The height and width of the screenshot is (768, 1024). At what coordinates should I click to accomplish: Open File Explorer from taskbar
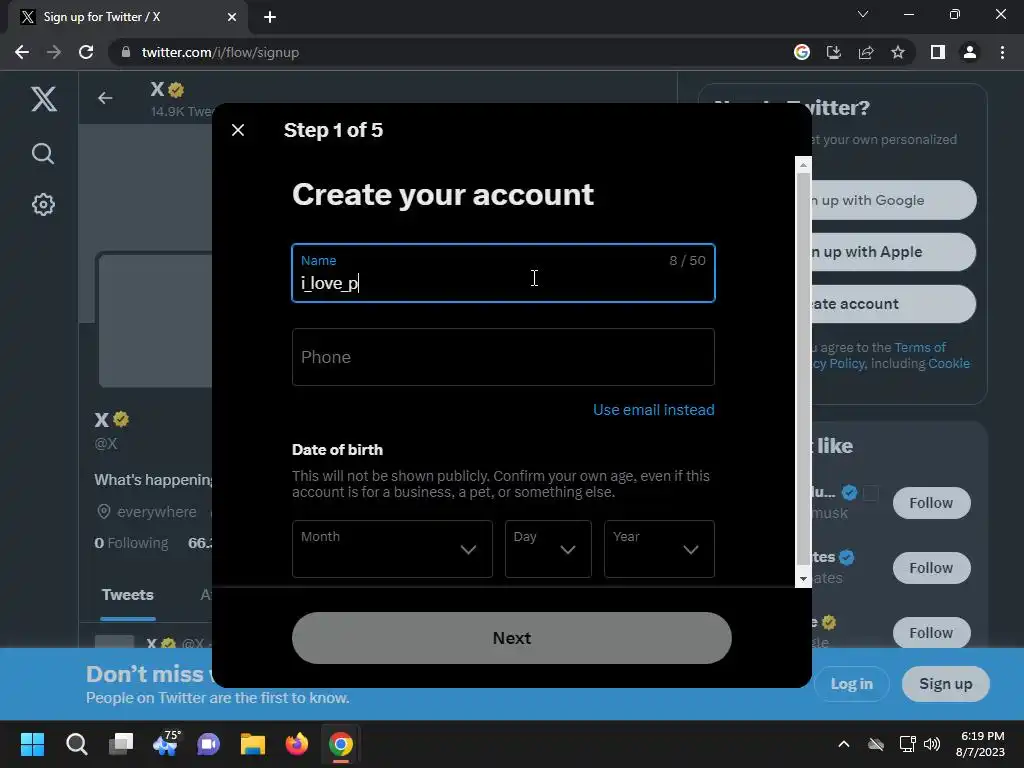[x=253, y=744]
